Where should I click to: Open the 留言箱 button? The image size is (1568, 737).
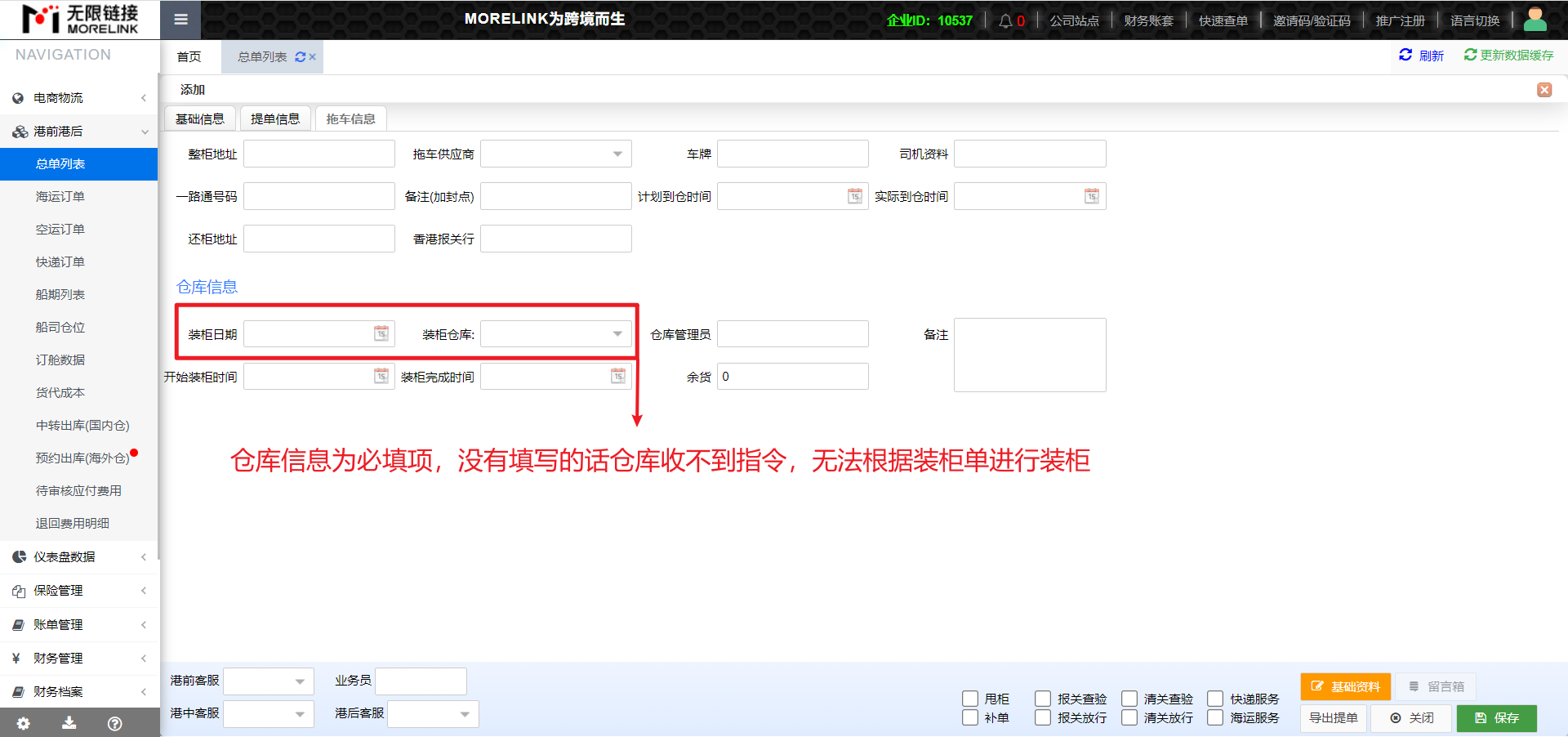click(x=1437, y=687)
